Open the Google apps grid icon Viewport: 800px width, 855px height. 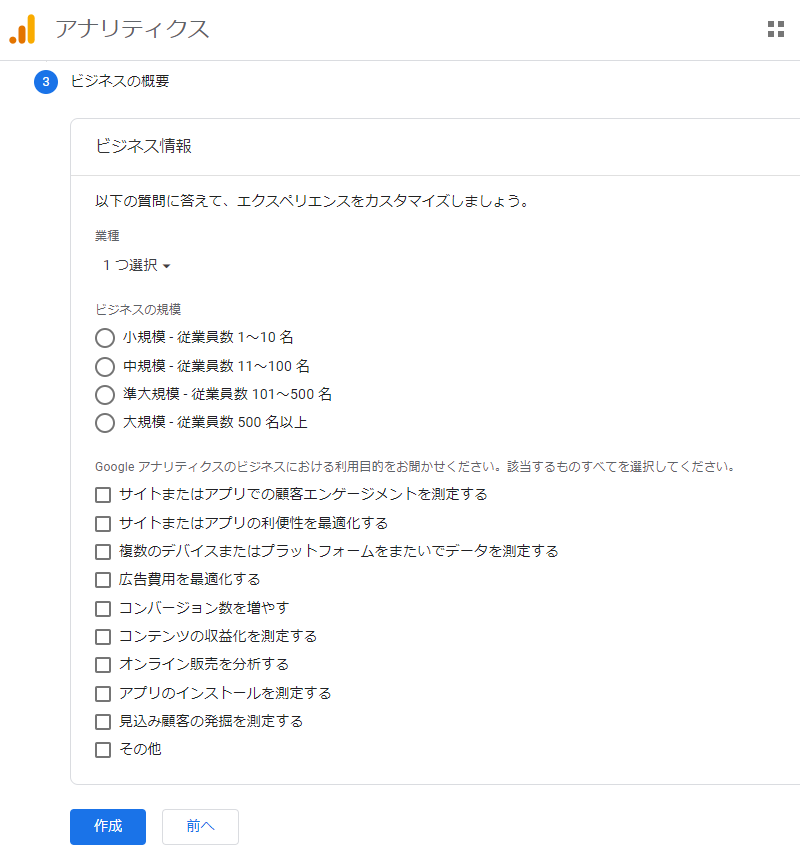tap(776, 29)
